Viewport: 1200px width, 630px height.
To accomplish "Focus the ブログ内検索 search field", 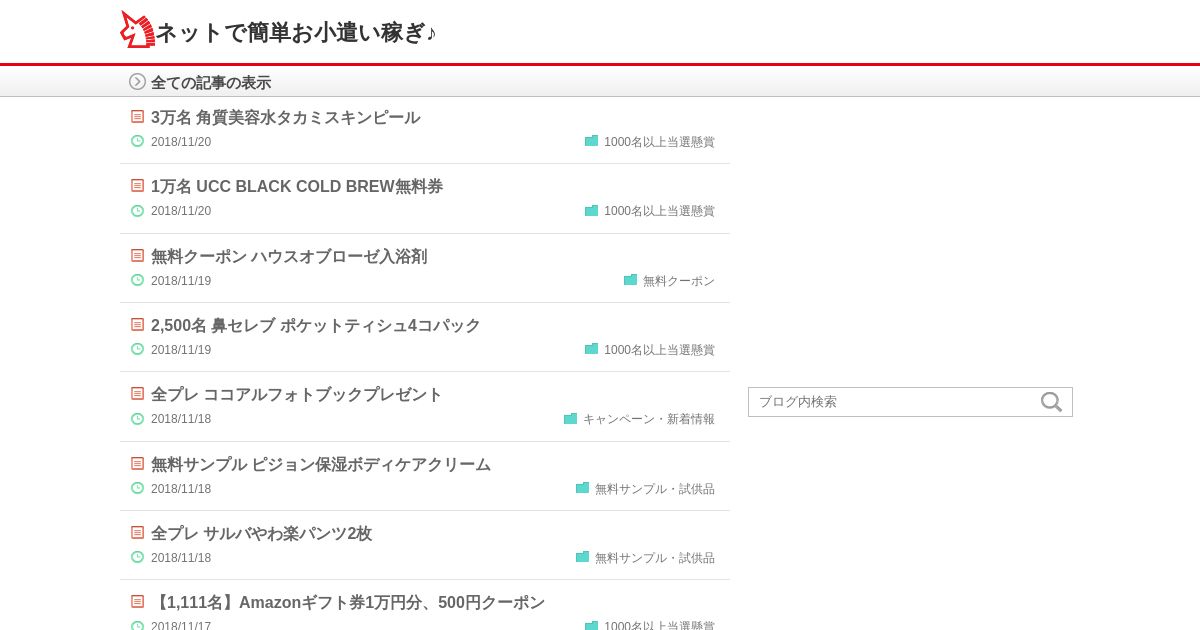I will point(890,402).
